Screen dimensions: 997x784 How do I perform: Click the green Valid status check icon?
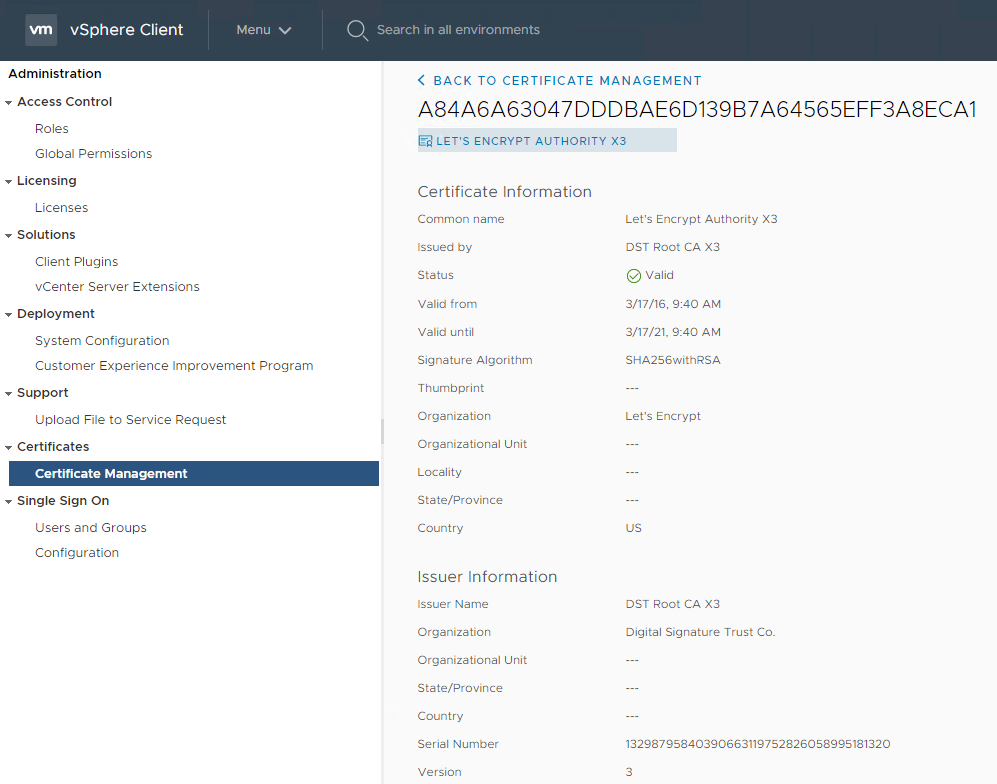pos(633,275)
